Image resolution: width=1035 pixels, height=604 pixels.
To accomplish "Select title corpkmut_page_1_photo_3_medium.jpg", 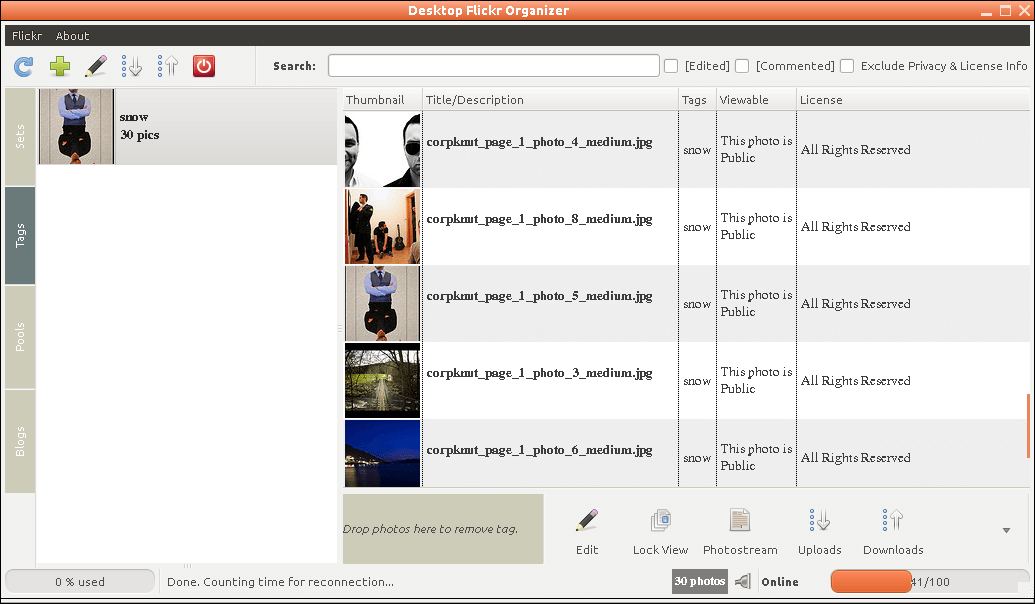I will pos(539,373).
